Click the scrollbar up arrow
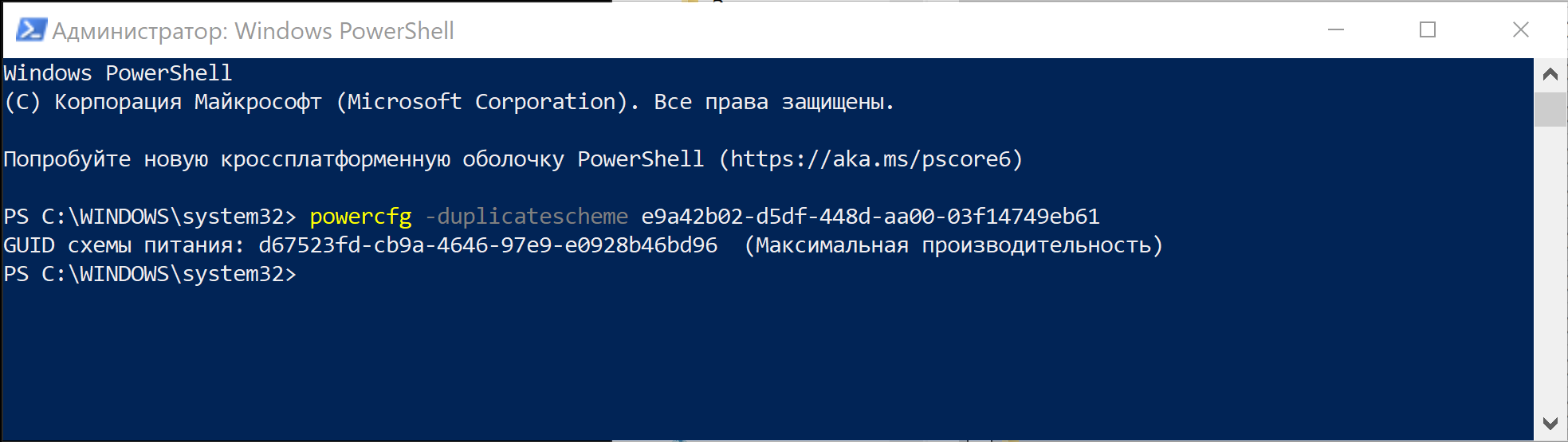This screenshot has width=1568, height=442. pos(1550,74)
